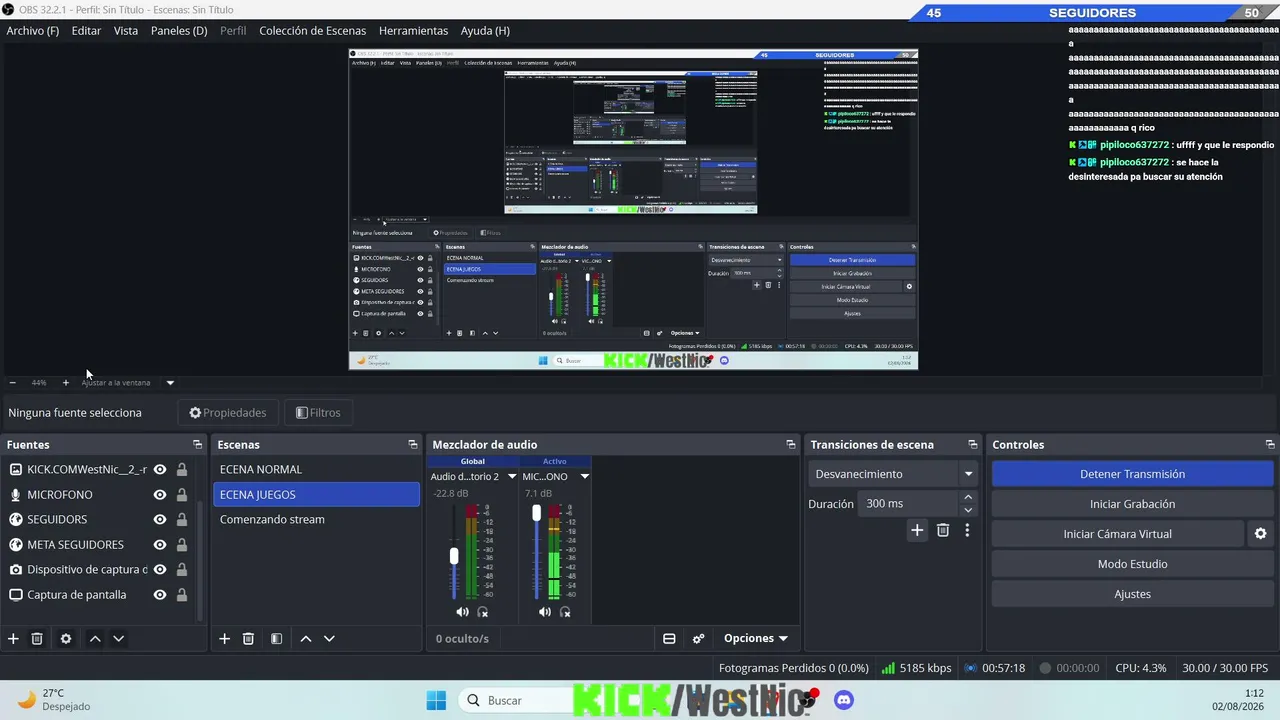The height and width of the screenshot is (720, 1280).
Task: Open the Archivo menu
Action: click(33, 31)
